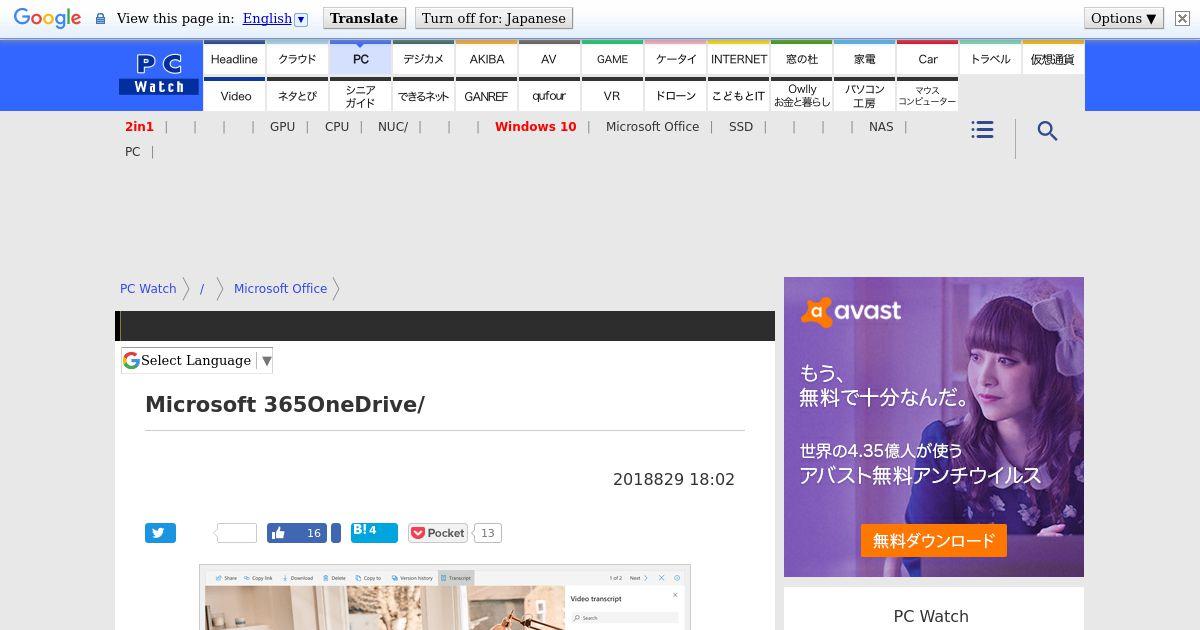Open the AKIBA navigation tab

tap(487, 59)
